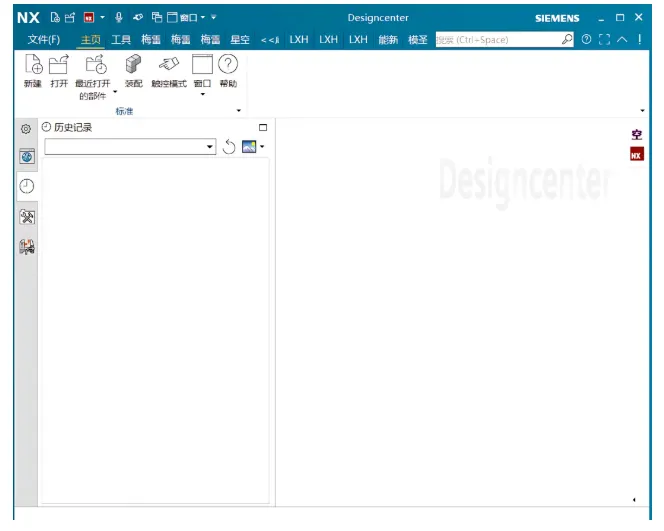Click the microphone icon in the title bar

click(x=119, y=17)
